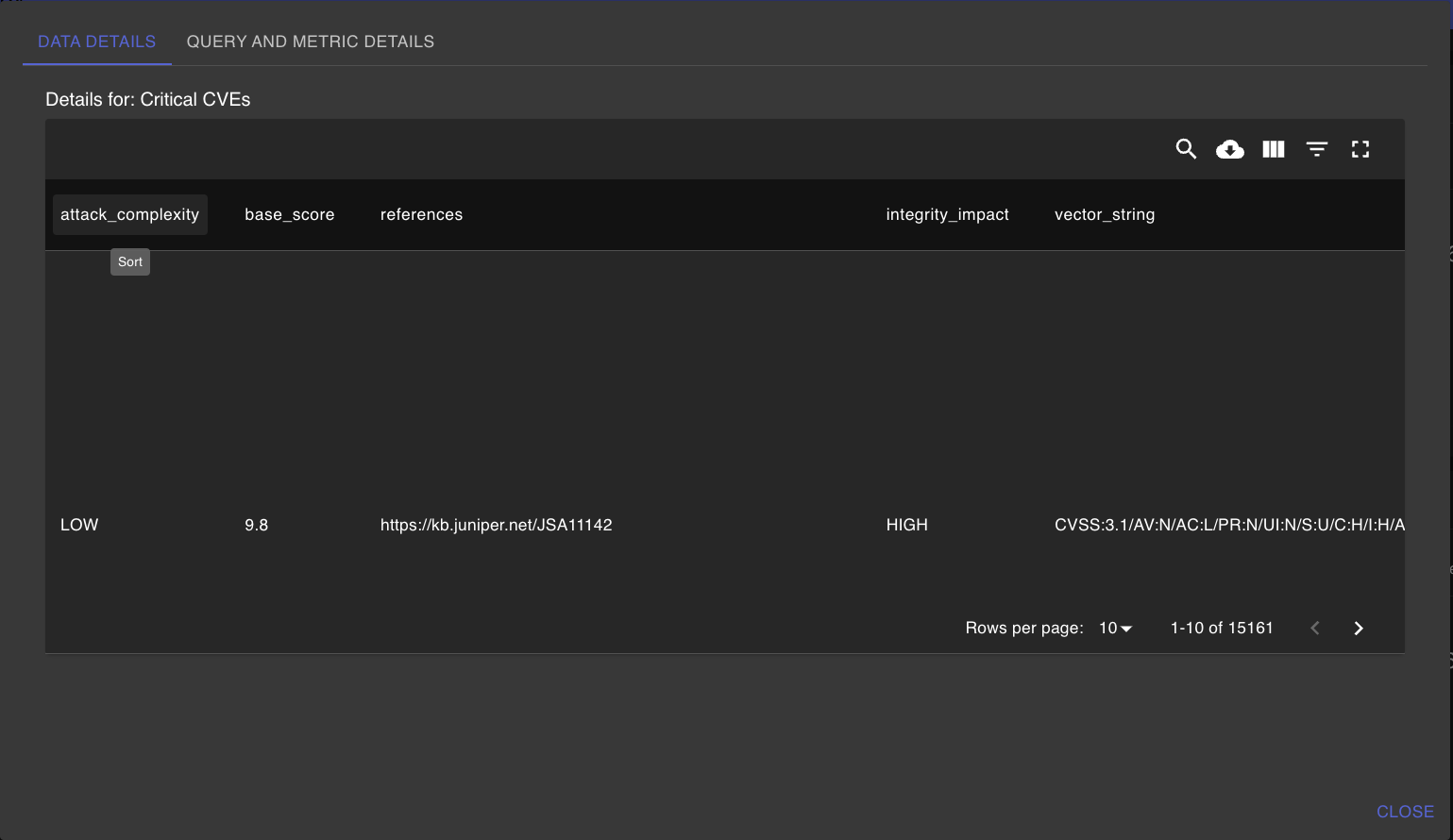Go to the next page of results

[x=1358, y=629]
